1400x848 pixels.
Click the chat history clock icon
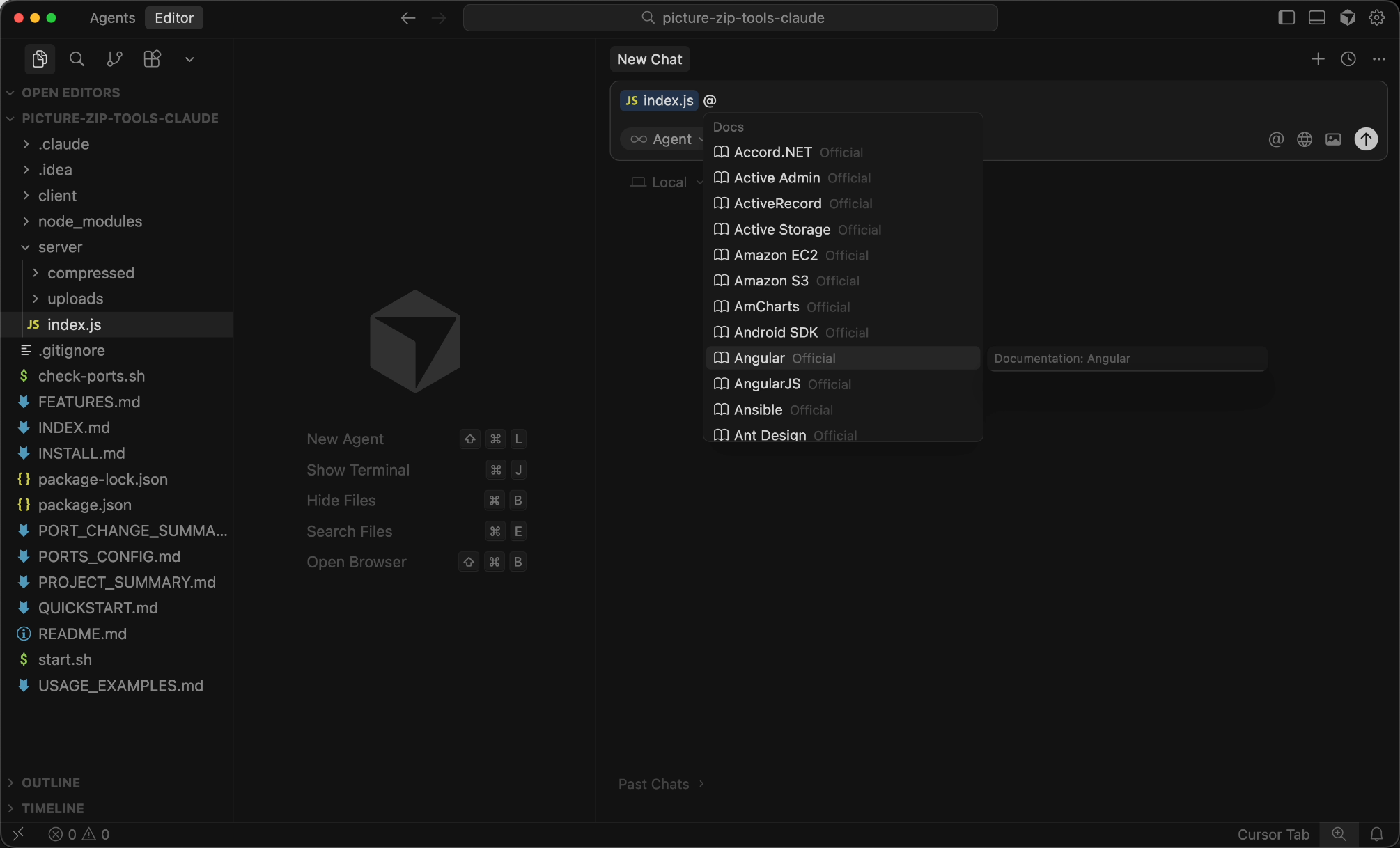tap(1348, 59)
